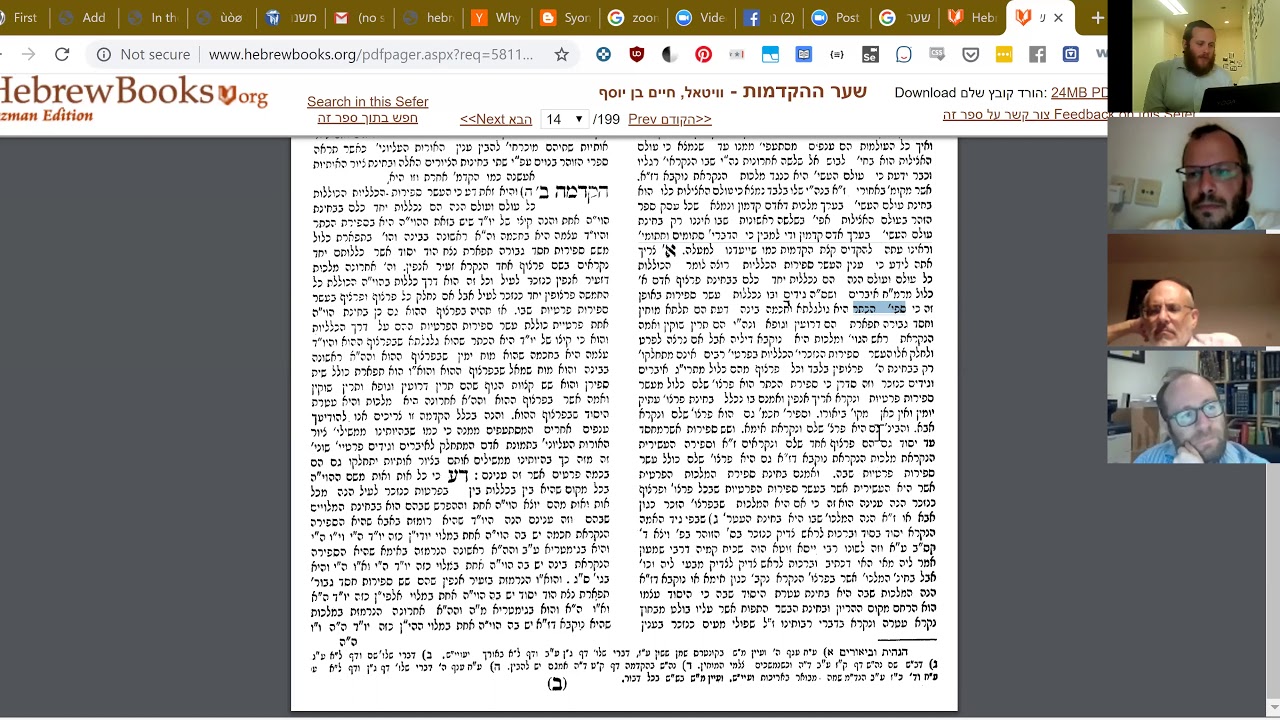
Task: Open the Selenium Se extension icon
Action: [870, 55]
